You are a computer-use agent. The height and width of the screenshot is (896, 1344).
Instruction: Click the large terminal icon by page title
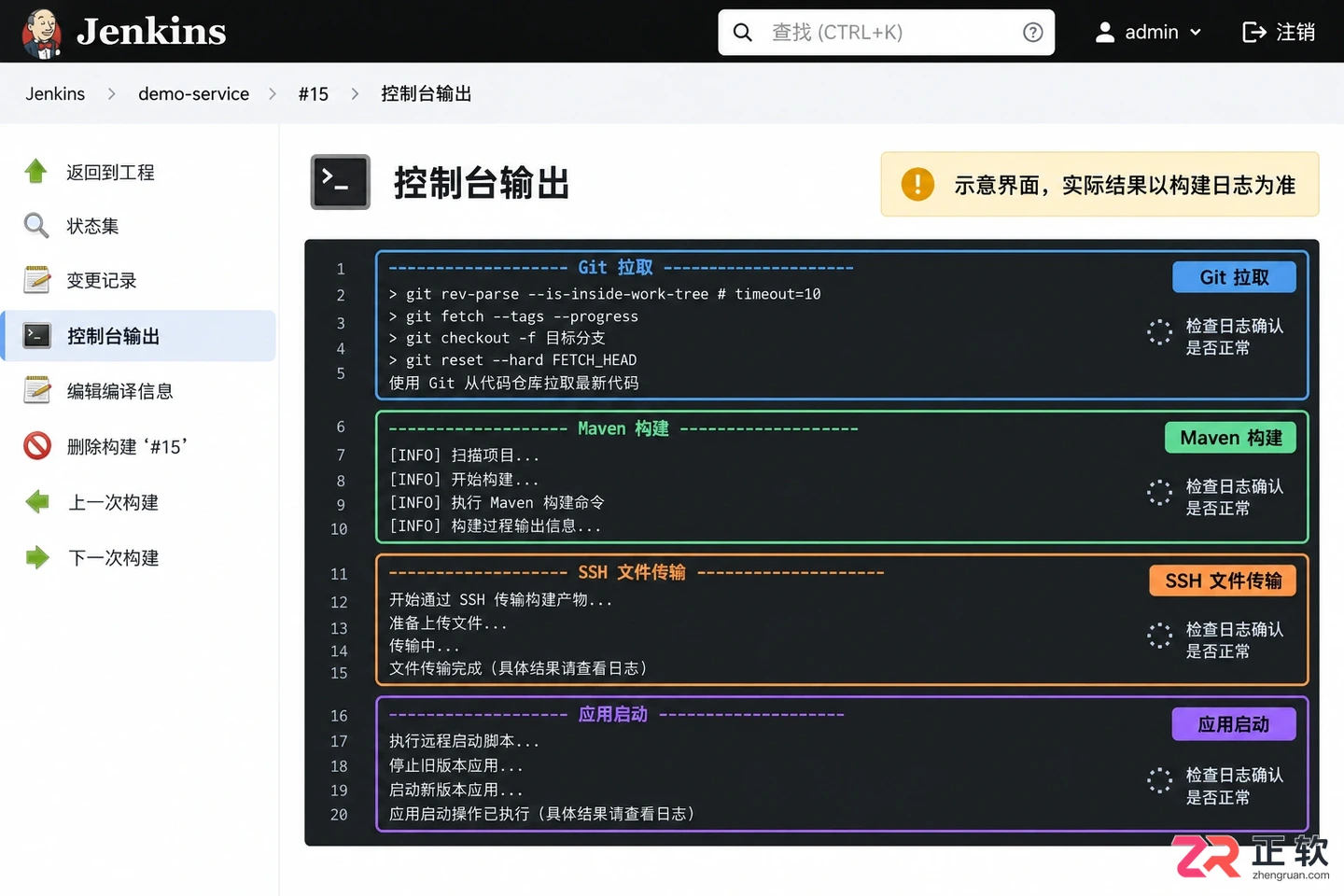click(340, 182)
